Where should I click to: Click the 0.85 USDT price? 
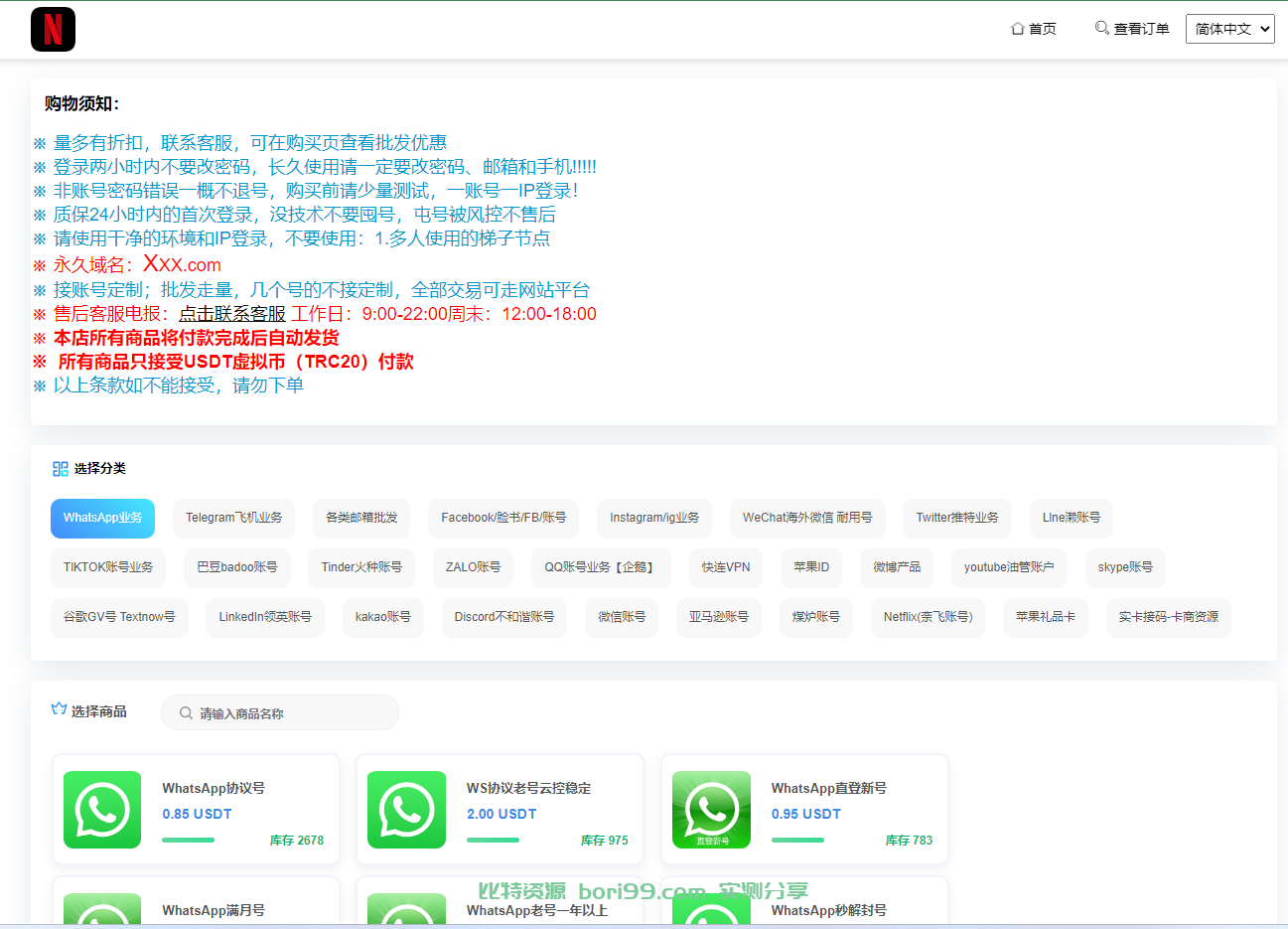[x=198, y=814]
